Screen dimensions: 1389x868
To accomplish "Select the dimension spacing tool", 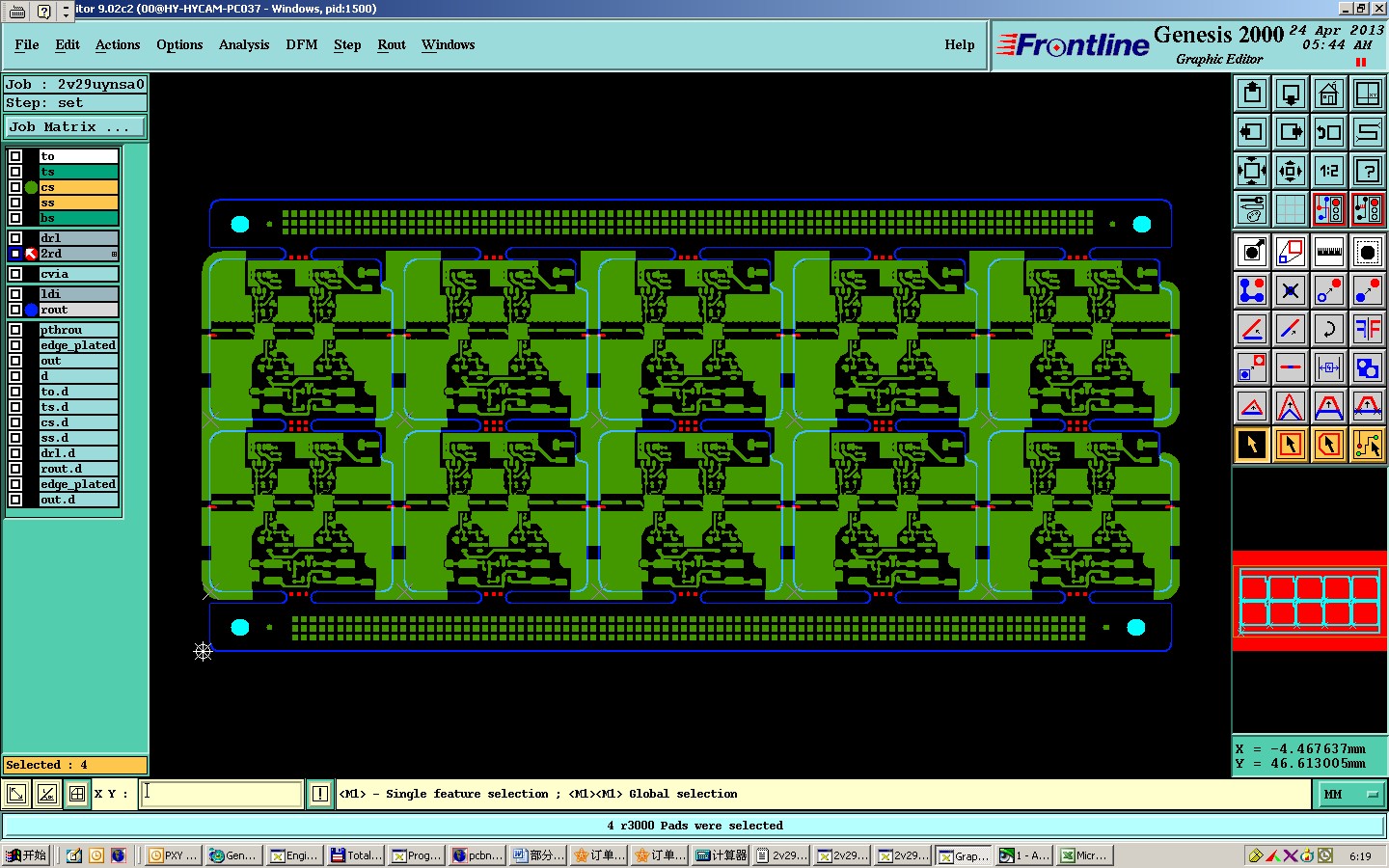I will point(1329,367).
